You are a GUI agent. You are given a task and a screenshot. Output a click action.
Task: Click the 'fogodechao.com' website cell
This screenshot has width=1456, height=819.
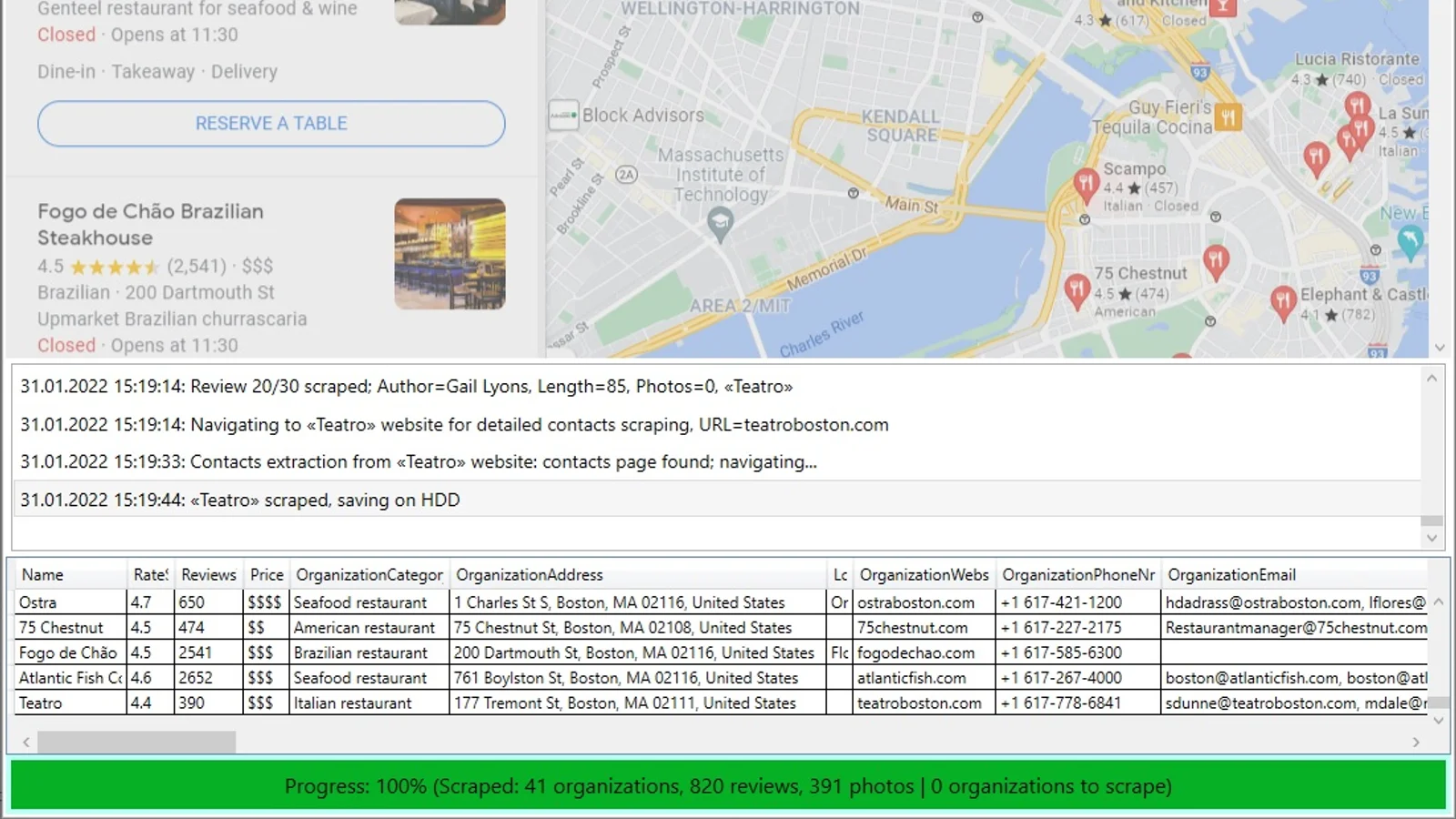point(924,652)
